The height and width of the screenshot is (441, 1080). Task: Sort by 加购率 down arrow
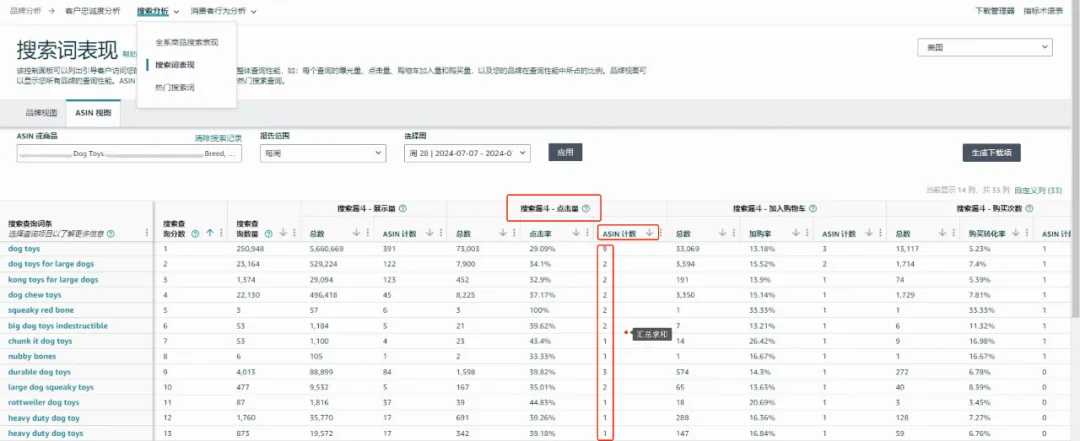[x=796, y=233]
